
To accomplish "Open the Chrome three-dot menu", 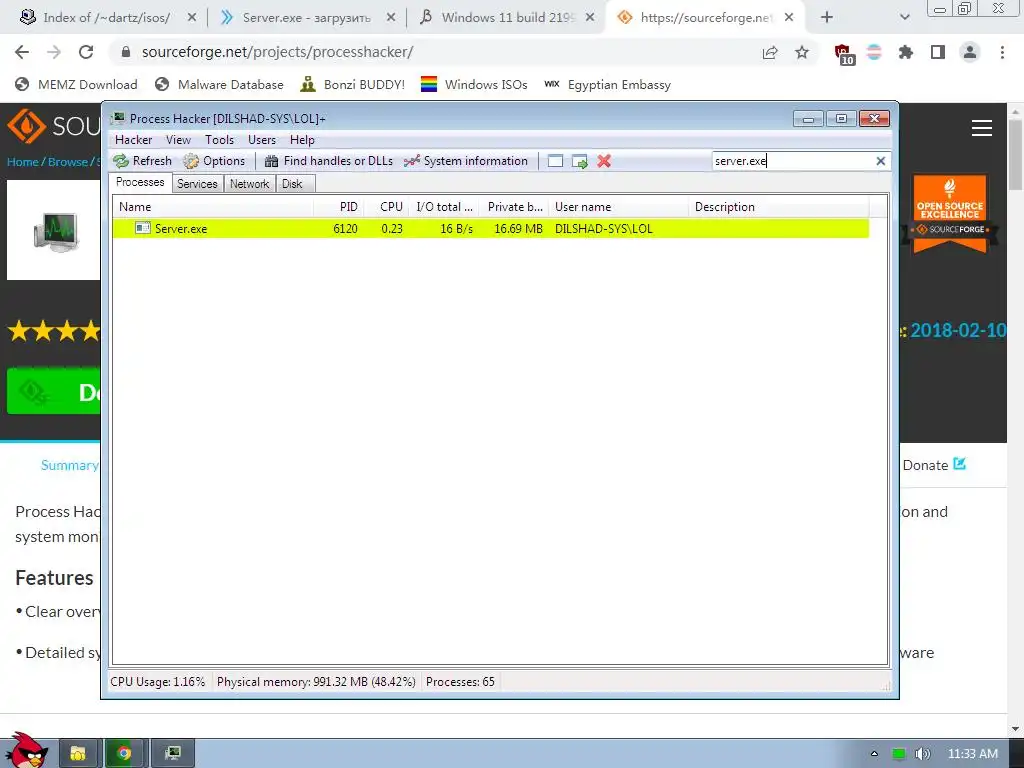I will pyautogui.click(x=1002, y=52).
